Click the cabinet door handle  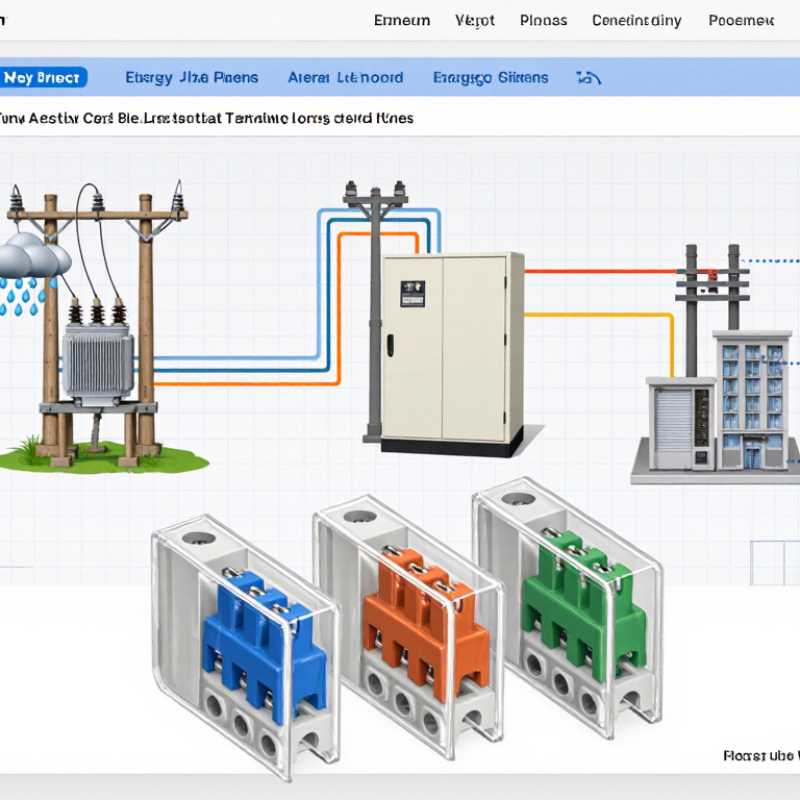[390, 345]
